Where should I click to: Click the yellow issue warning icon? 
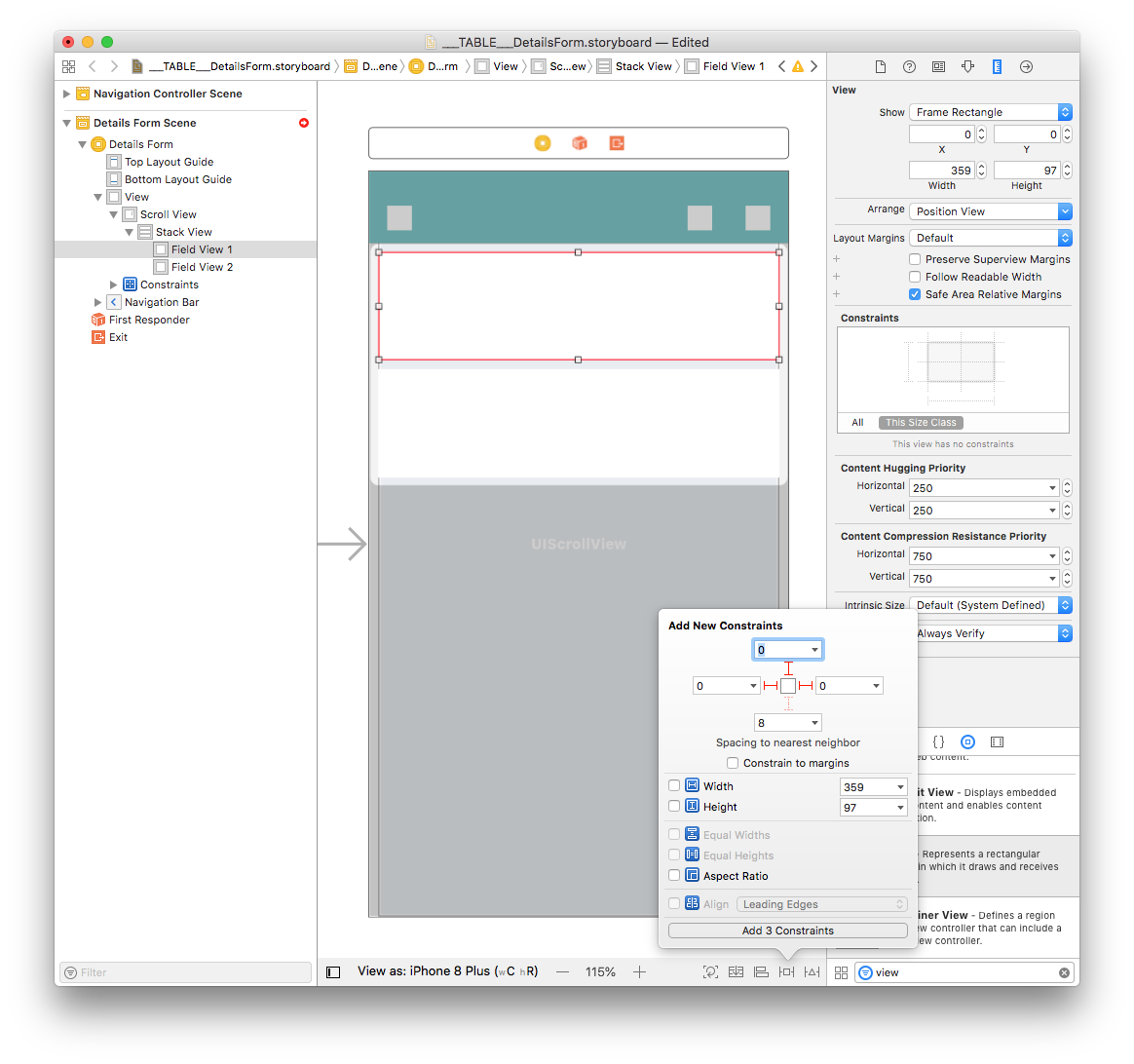pos(798,66)
